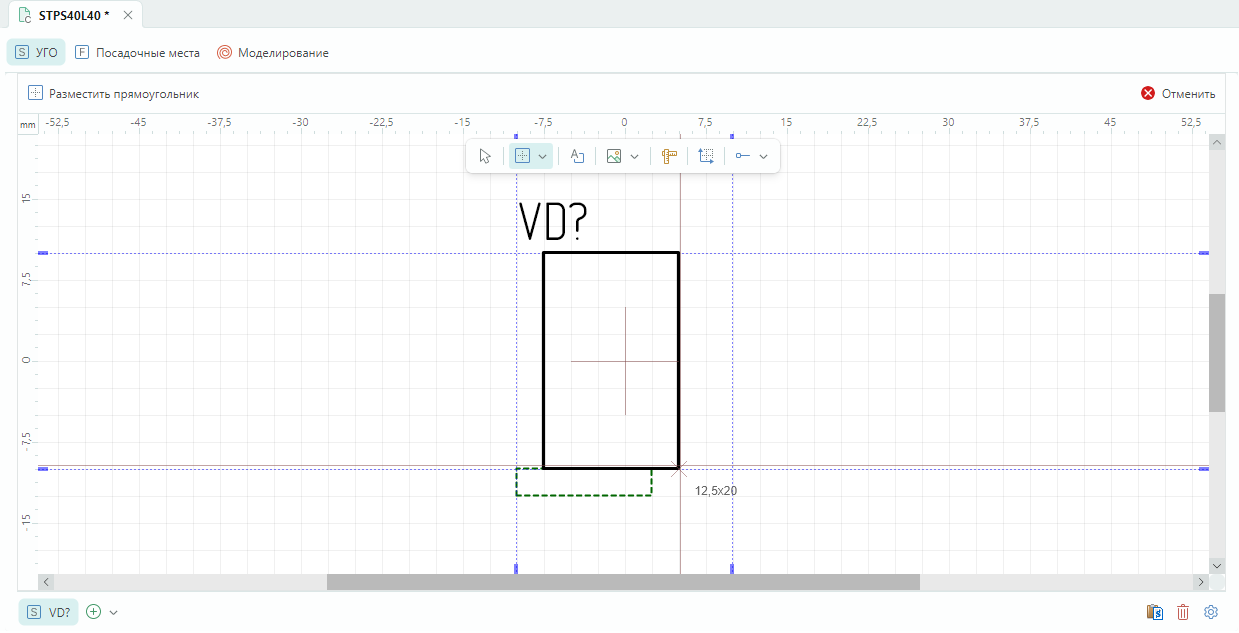
Task: Select the origin/grid coordinates tool
Action: click(x=706, y=156)
